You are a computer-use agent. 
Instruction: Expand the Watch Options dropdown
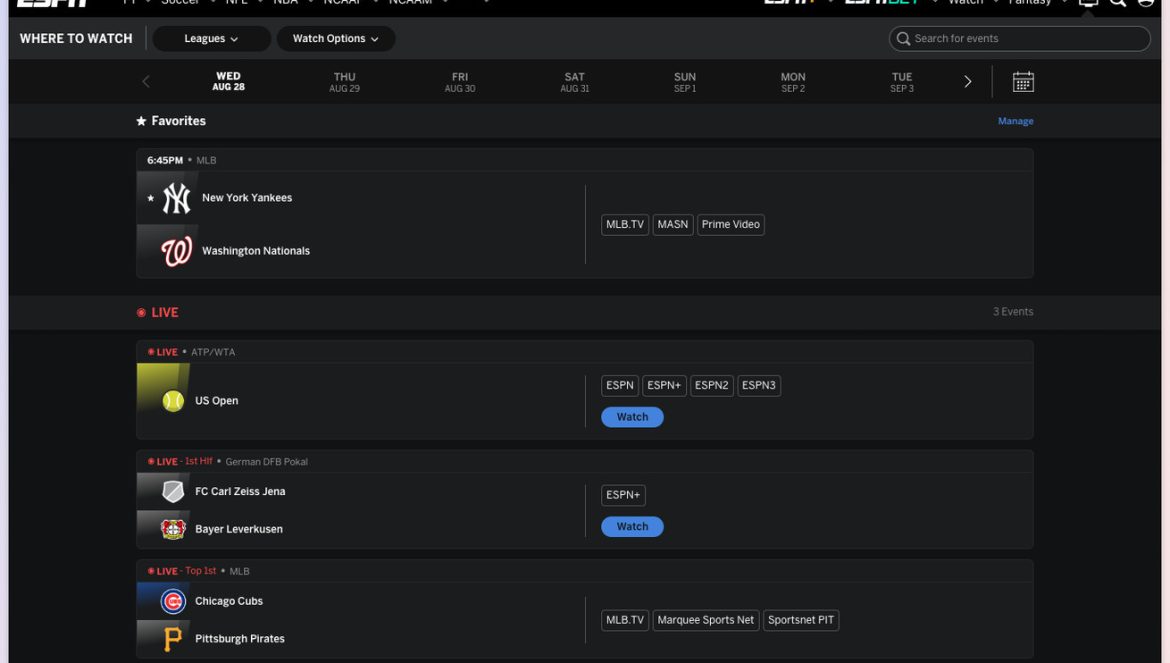[336, 39]
